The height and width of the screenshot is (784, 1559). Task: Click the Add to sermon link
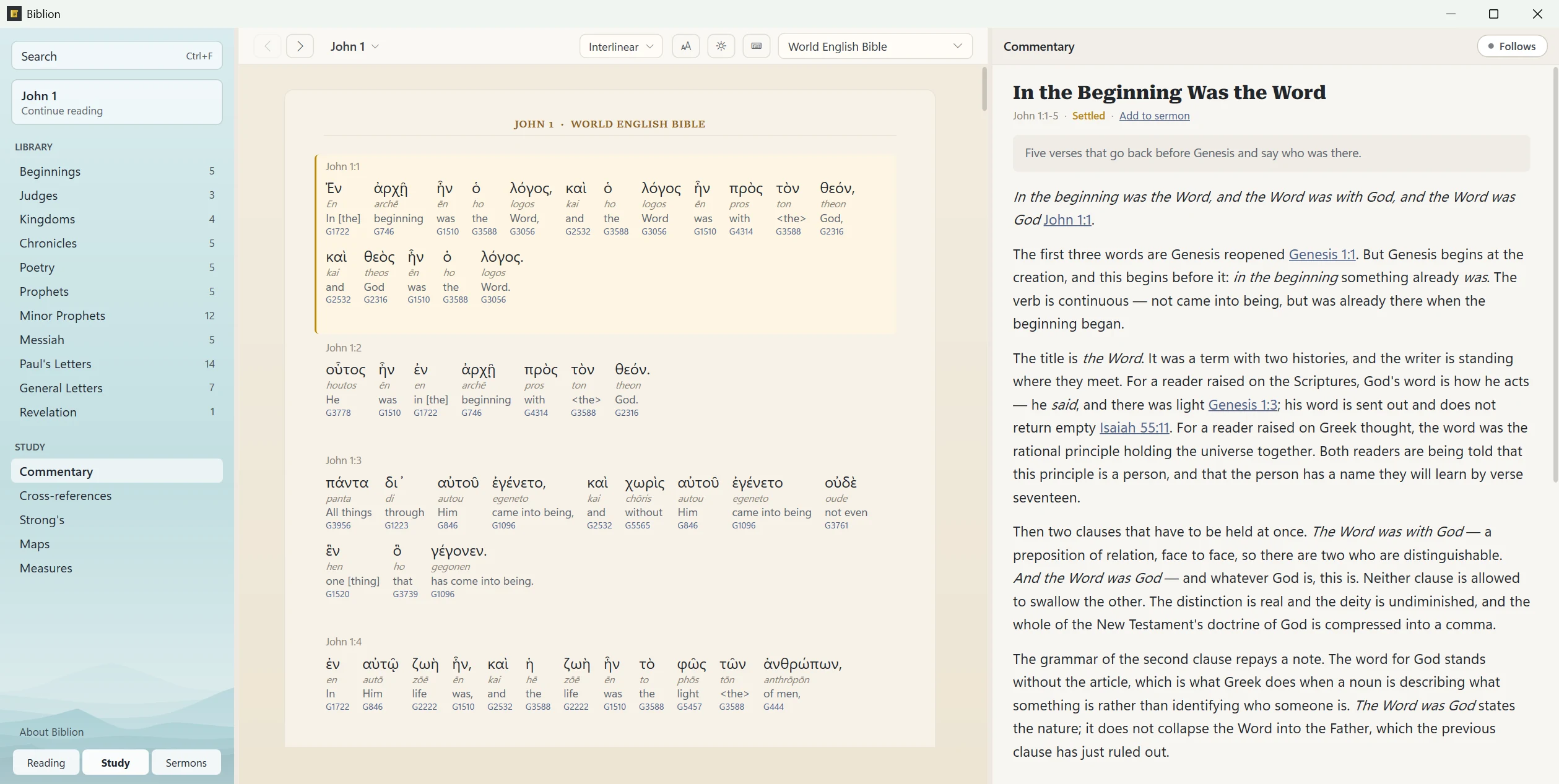click(x=1154, y=116)
